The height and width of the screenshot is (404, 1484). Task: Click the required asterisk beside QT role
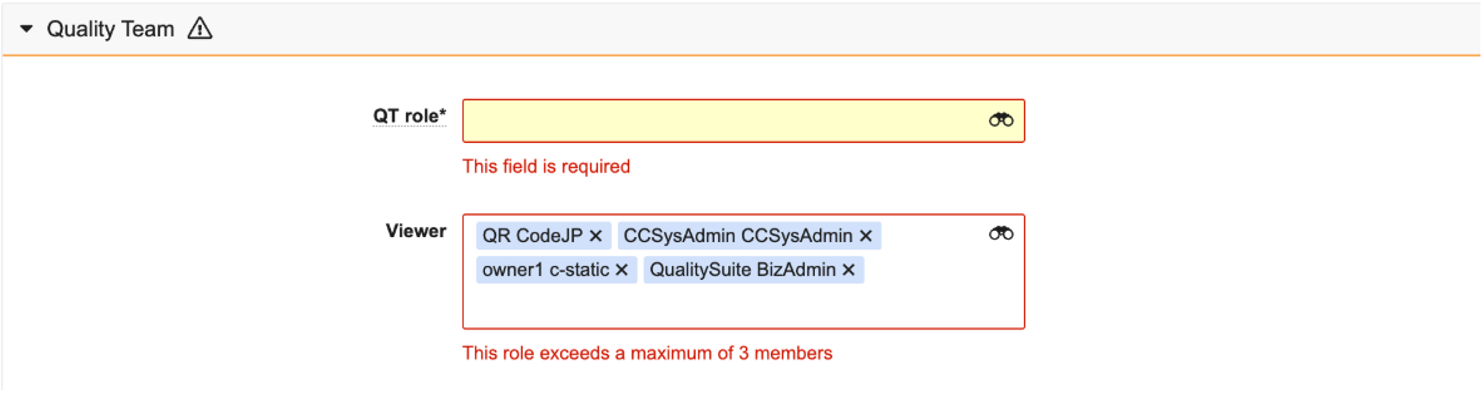[443, 114]
